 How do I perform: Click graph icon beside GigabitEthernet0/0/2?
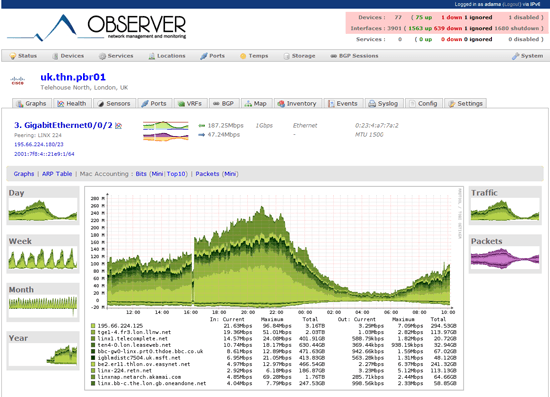(119, 126)
